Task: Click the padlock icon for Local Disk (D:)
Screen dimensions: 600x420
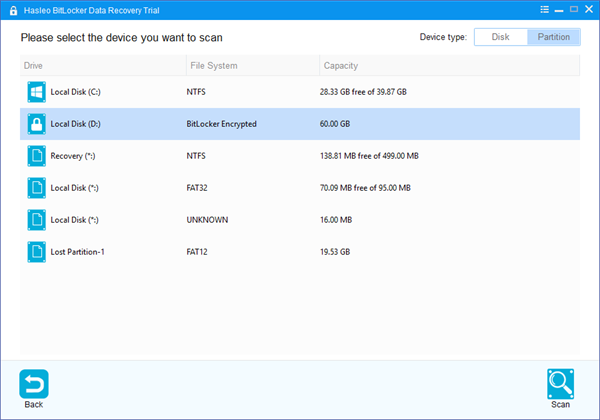Action: 37,124
